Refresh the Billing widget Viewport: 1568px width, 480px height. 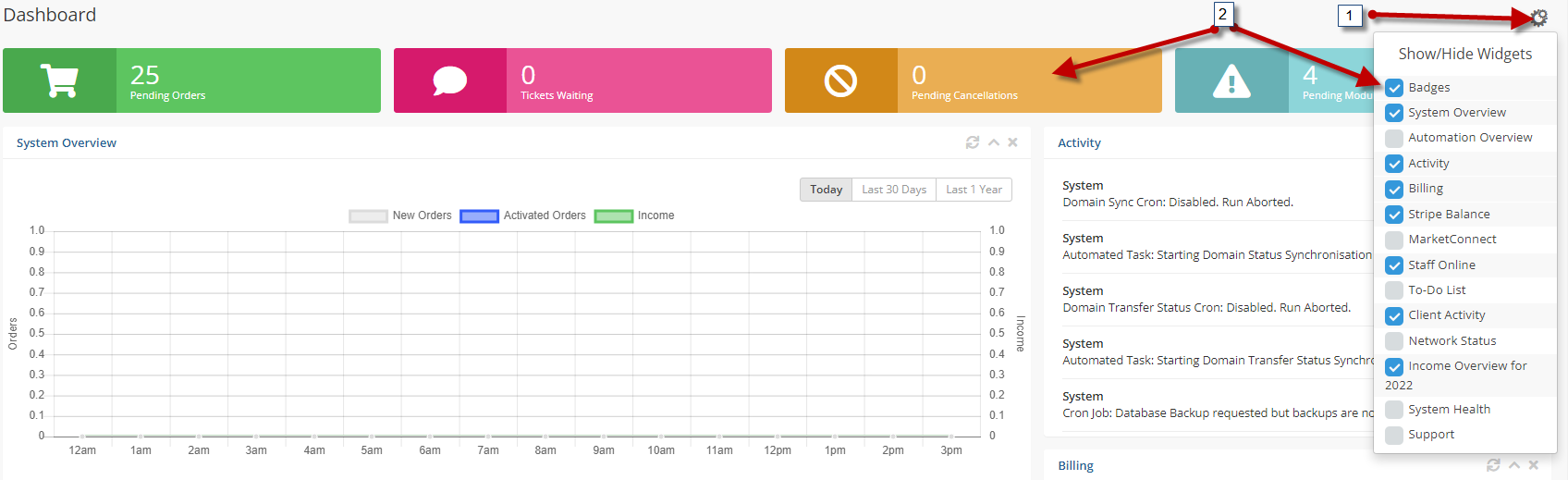pos(1493,465)
